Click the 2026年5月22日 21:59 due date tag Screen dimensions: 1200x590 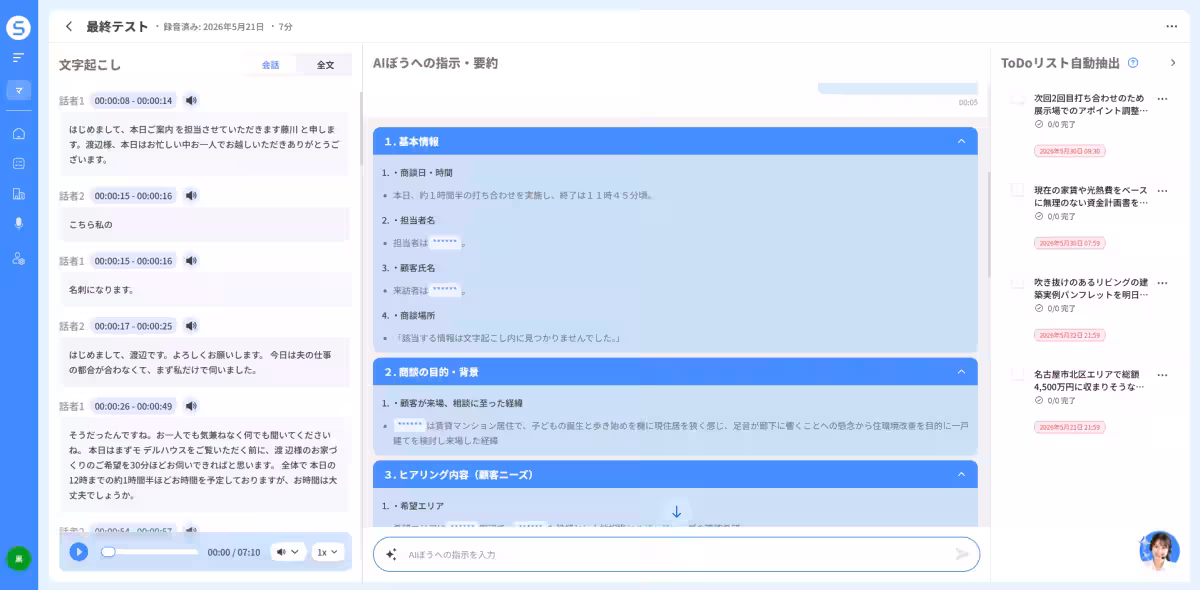point(1069,335)
